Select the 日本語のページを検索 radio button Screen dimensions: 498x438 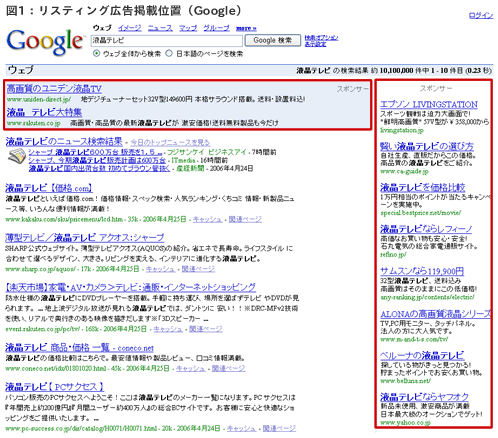(169, 53)
